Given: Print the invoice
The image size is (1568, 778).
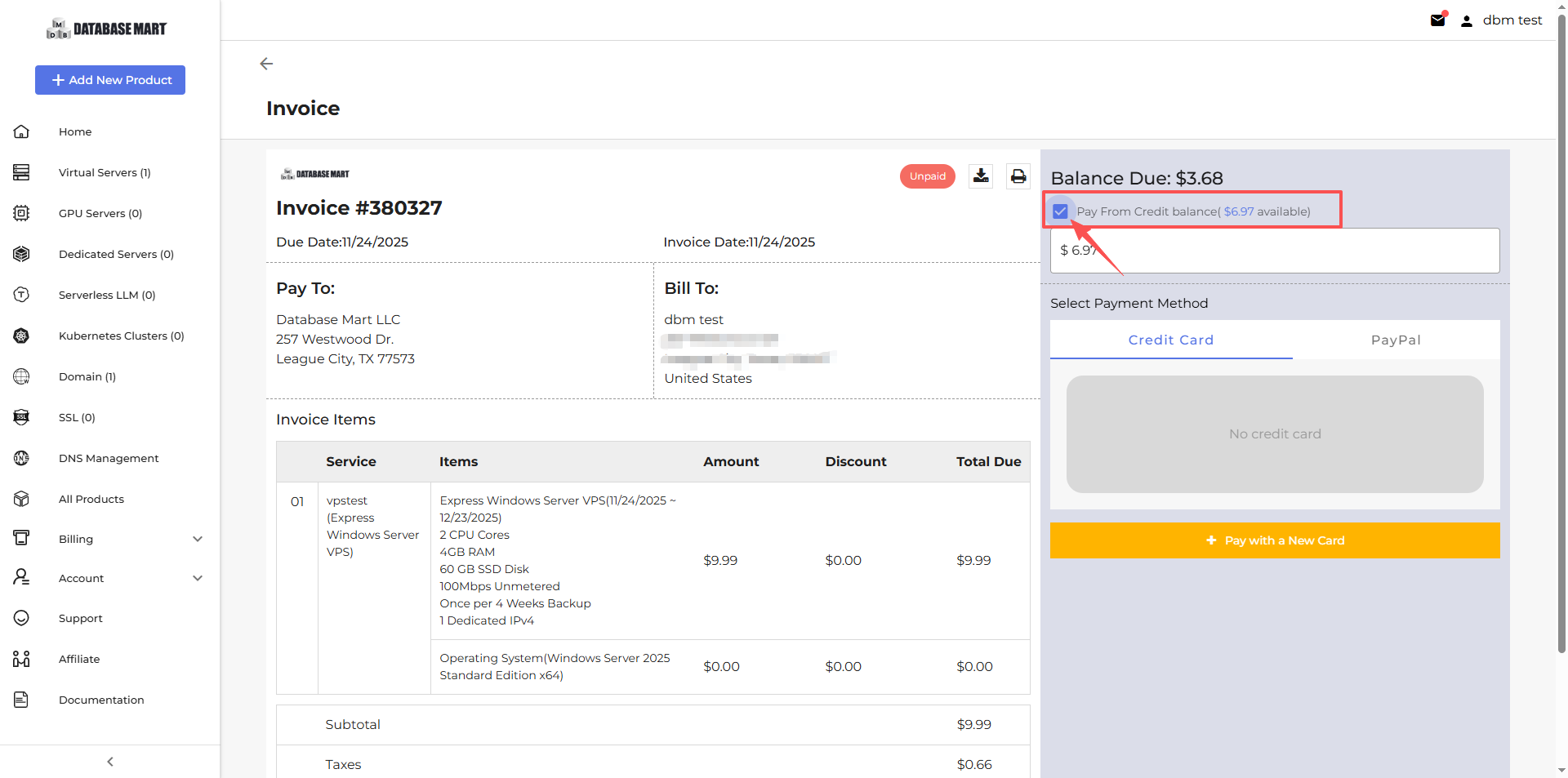Looking at the screenshot, I should (1018, 176).
